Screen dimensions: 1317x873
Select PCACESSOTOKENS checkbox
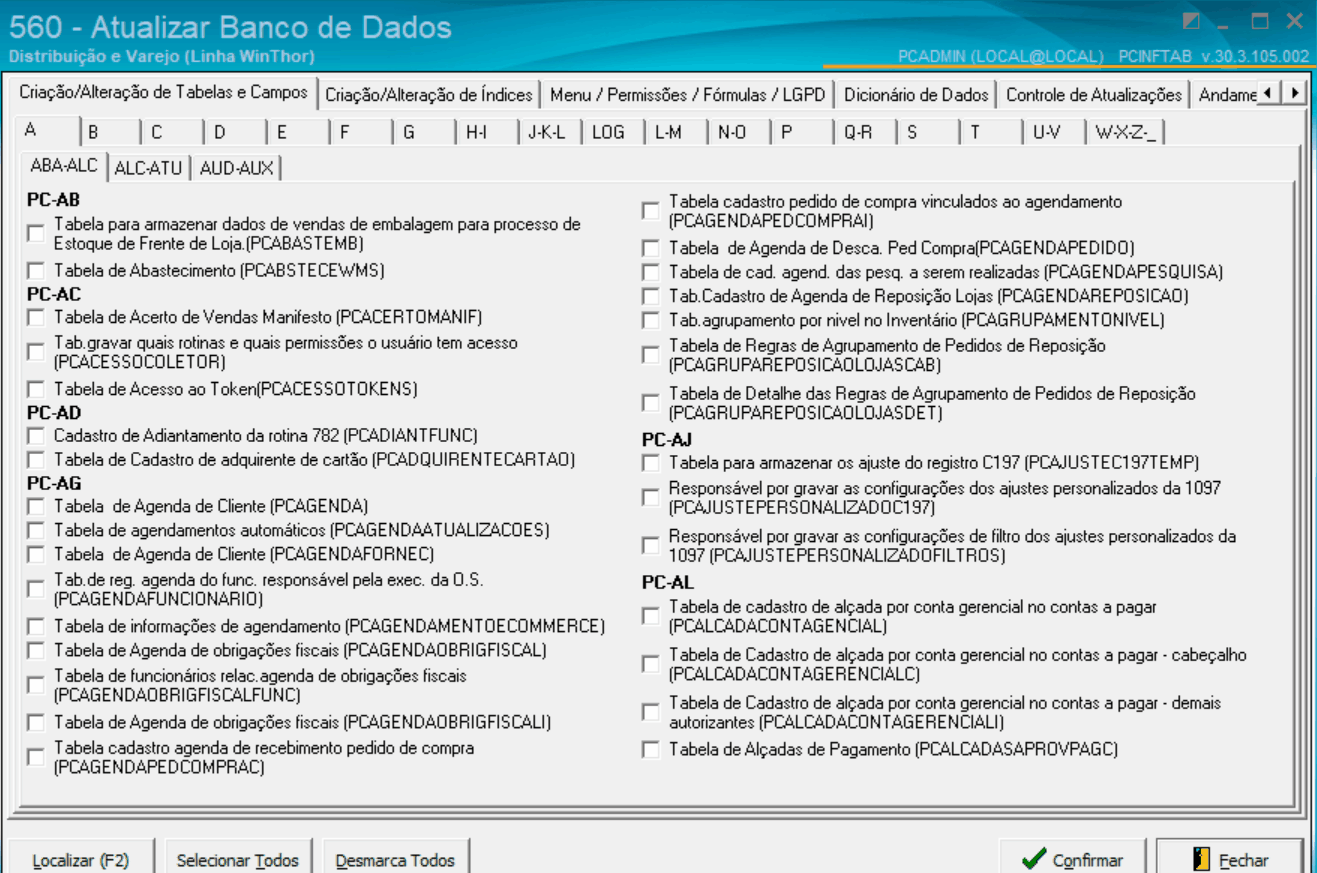coord(36,388)
